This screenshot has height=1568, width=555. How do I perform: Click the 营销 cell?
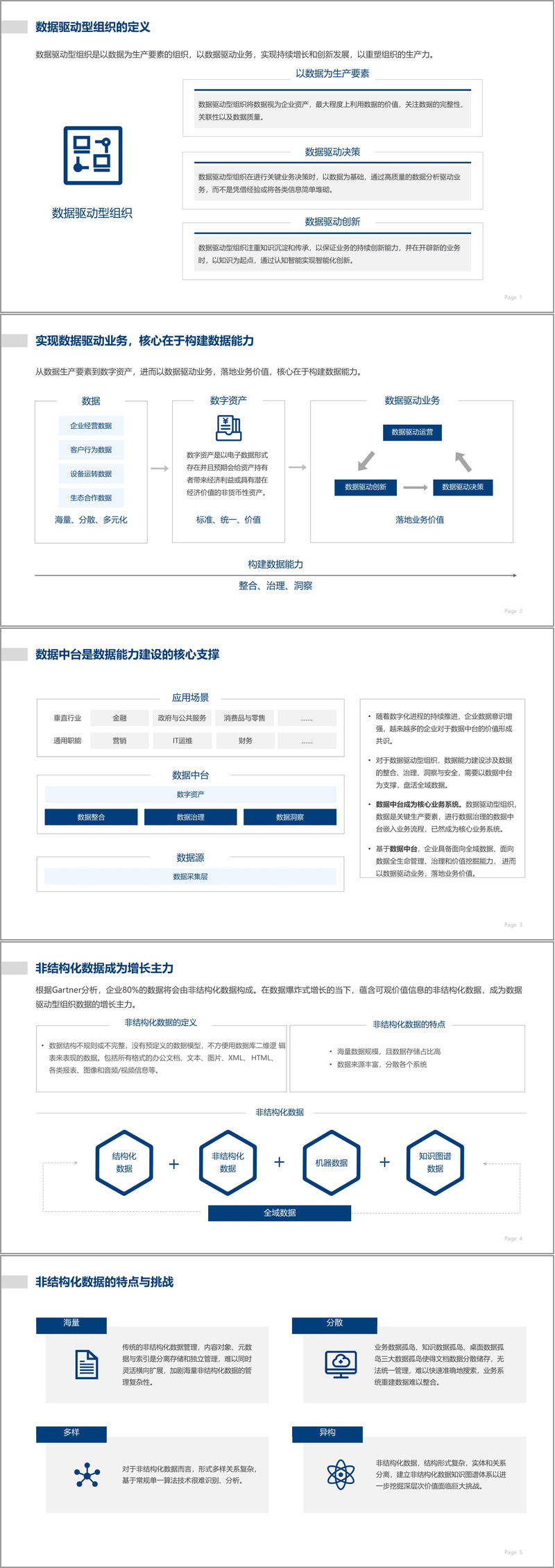pyautogui.click(x=119, y=741)
